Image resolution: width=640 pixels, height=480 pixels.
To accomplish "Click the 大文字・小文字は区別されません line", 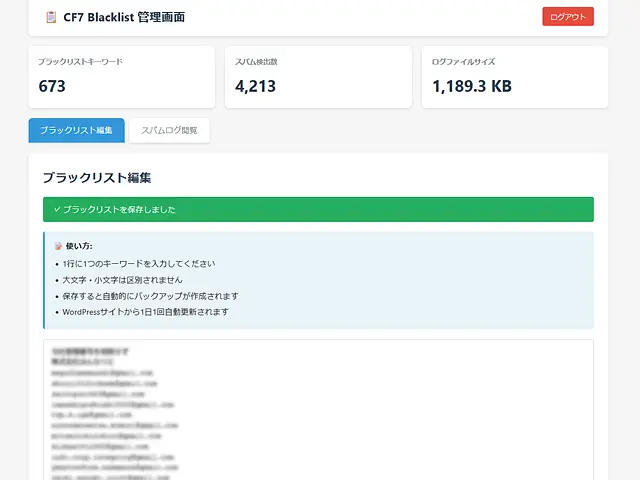I will 122,280.
